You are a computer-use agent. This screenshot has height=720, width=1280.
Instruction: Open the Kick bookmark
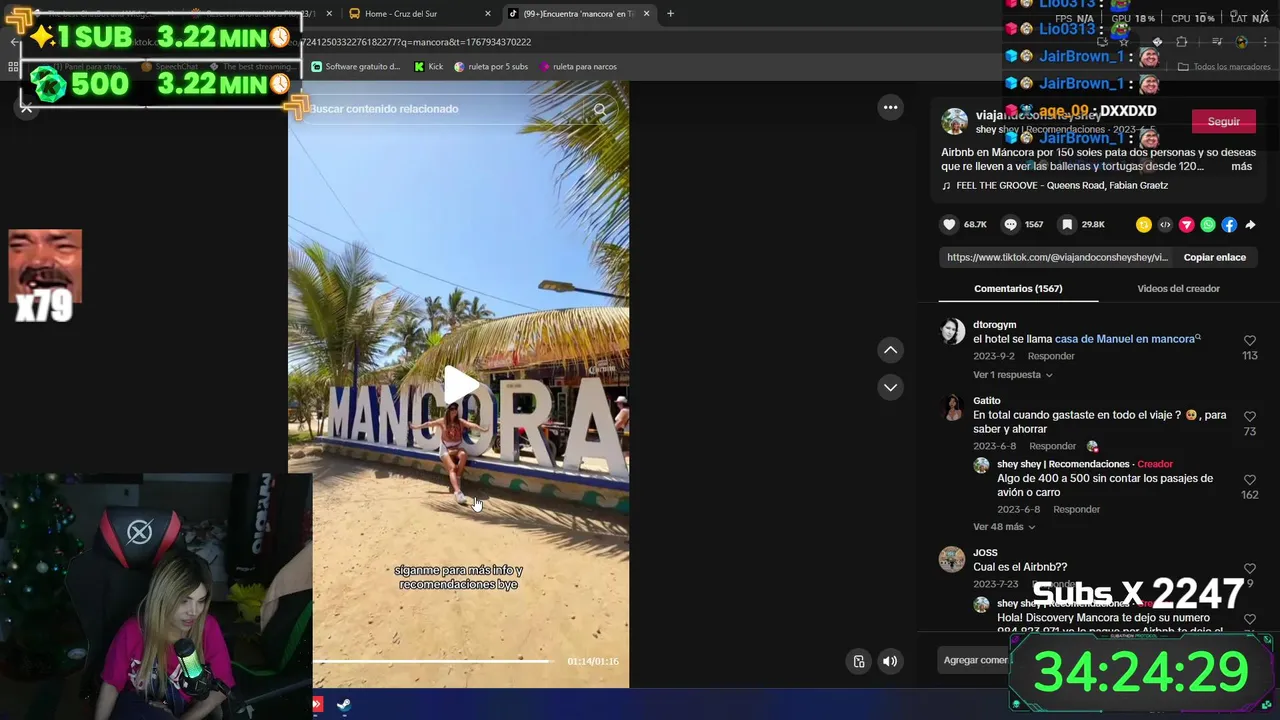click(428, 67)
